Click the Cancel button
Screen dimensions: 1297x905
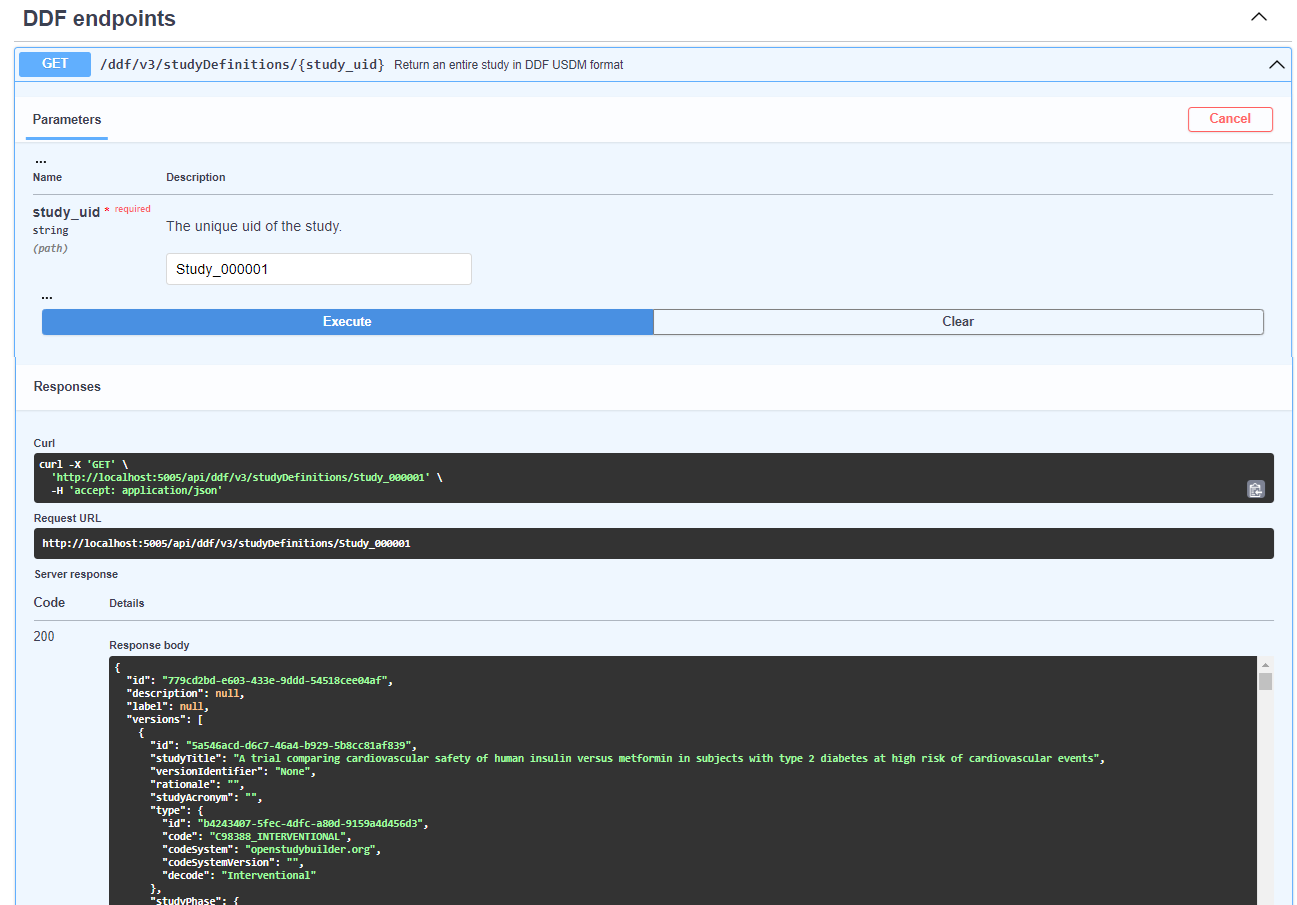pos(1230,119)
